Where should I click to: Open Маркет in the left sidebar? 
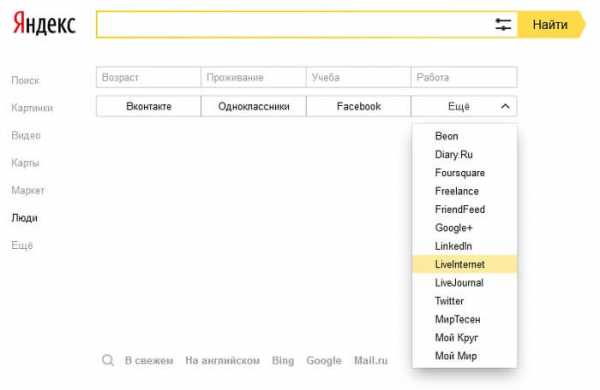(28, 190)
